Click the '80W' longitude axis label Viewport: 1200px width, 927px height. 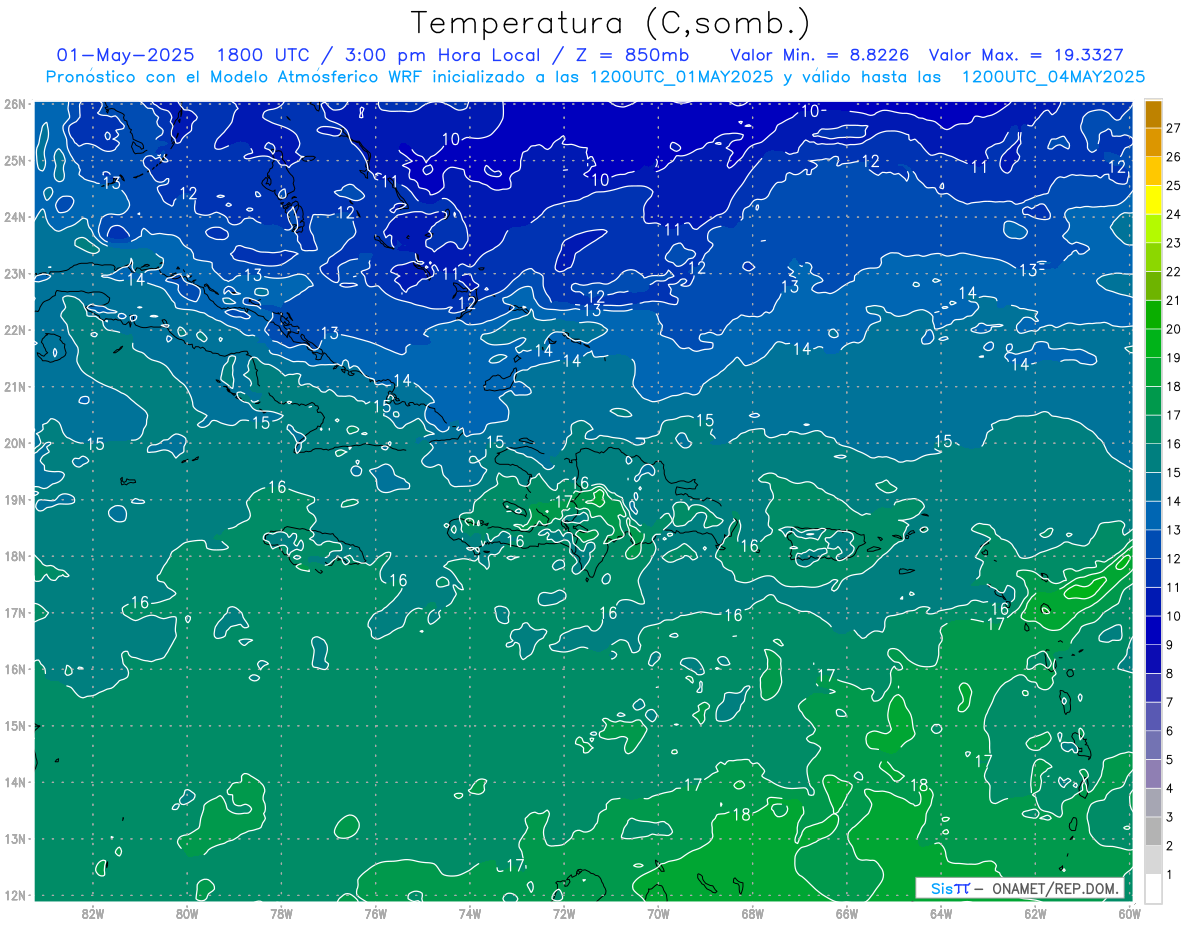pos(187,912)
